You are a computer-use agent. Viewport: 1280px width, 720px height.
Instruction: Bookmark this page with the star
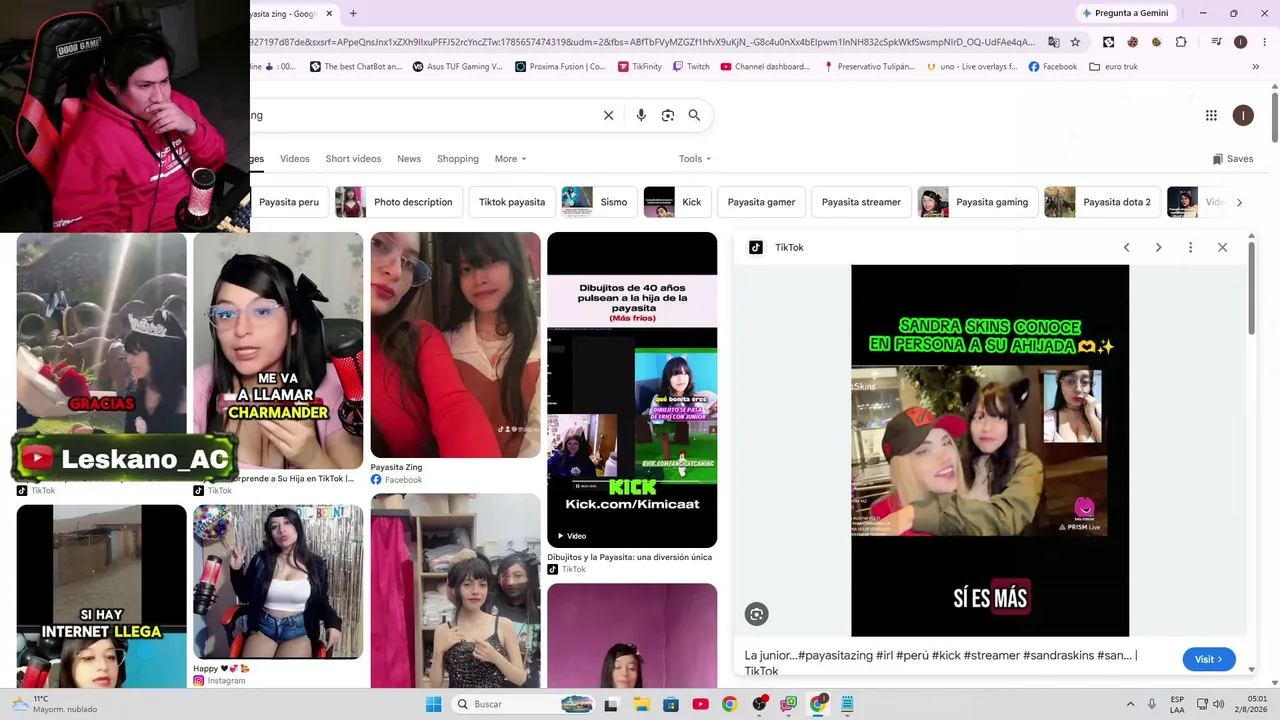[1076, 42]
